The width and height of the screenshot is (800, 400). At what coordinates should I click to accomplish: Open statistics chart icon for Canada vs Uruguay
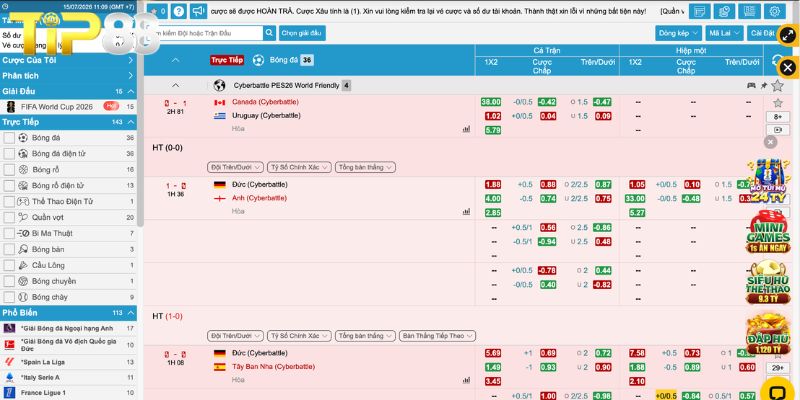pyautogui.click(x=466, y=129)
